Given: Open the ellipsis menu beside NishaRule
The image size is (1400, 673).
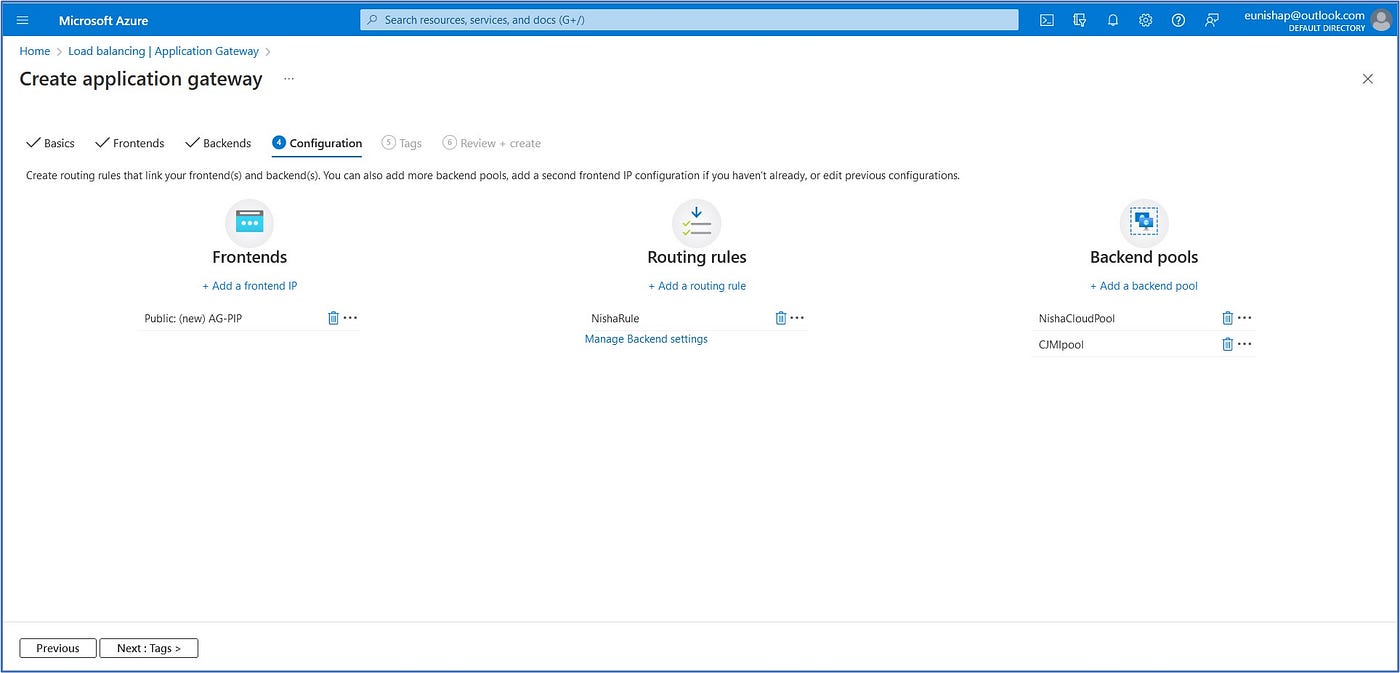Looking at the screenshot, I should point(797,318).
